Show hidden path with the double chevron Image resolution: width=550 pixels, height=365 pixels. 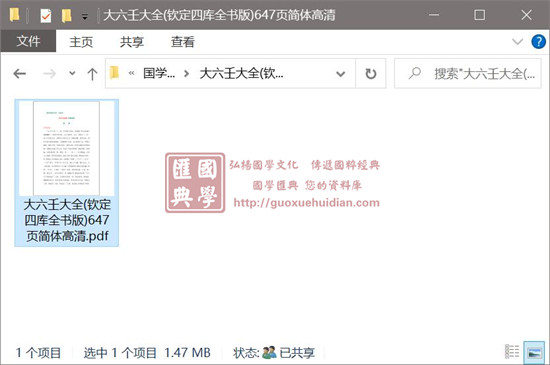coord(132,73)
